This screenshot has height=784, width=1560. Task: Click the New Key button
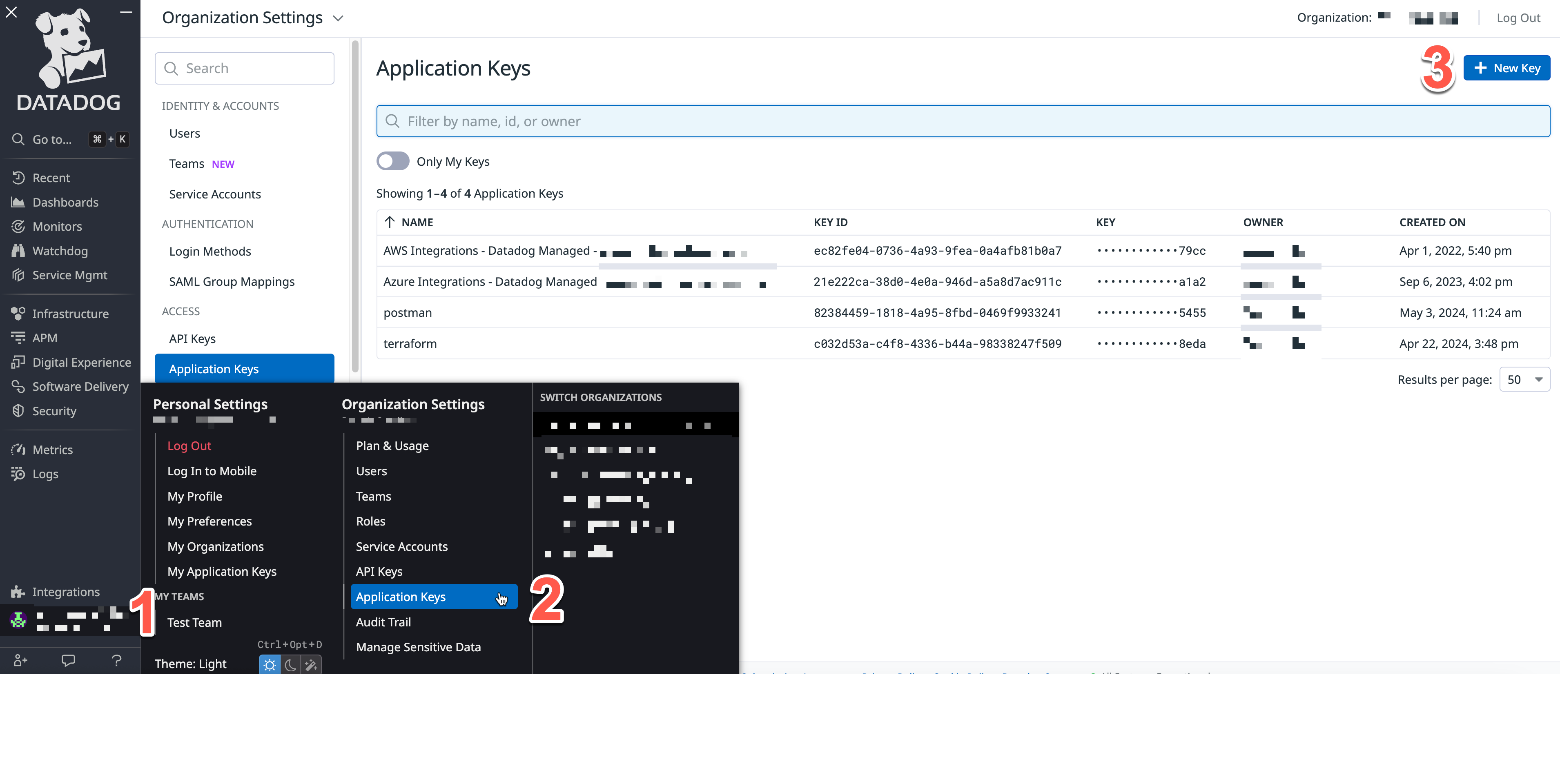click(1507, 68)
